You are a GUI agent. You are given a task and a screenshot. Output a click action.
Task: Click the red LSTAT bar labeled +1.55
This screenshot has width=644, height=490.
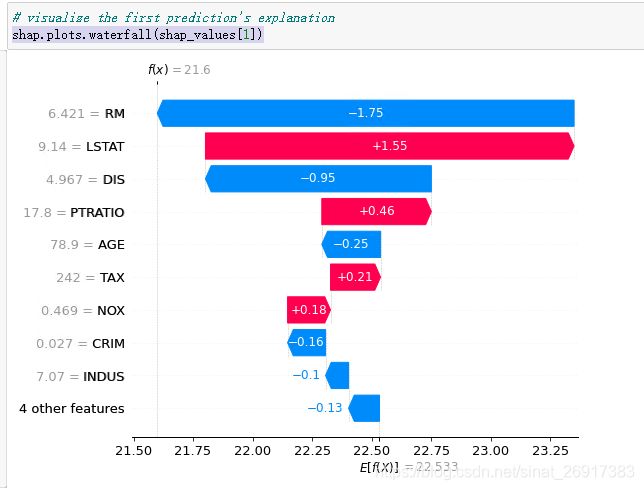[x=389, y=146]
